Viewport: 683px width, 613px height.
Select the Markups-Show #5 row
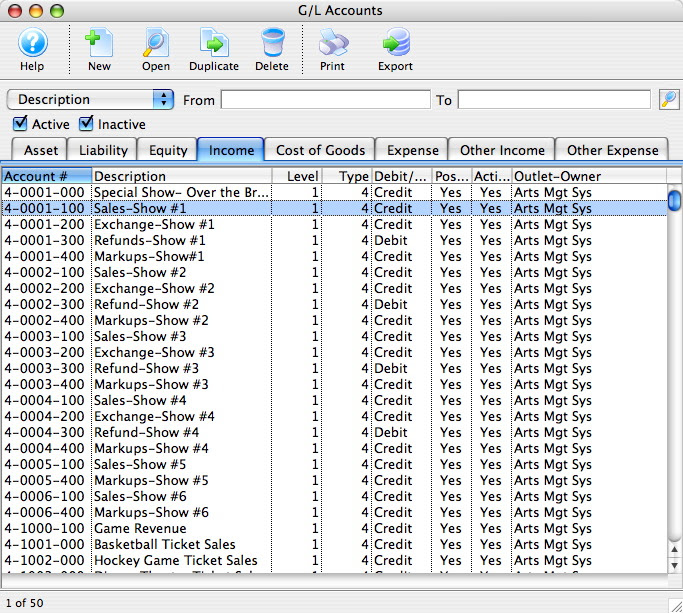(x=334, y=480)
